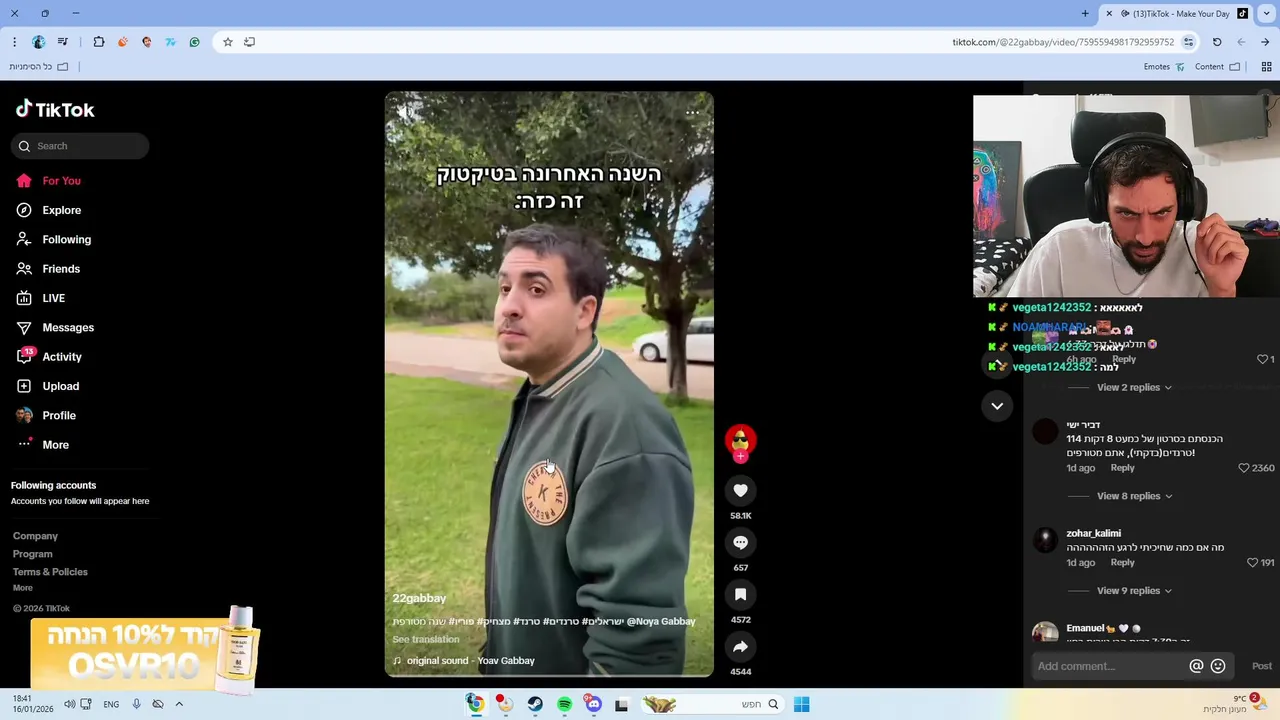Open the tab search dropdown
The height and width of the screenshot is (720, 1280).
pos(1266,14)
